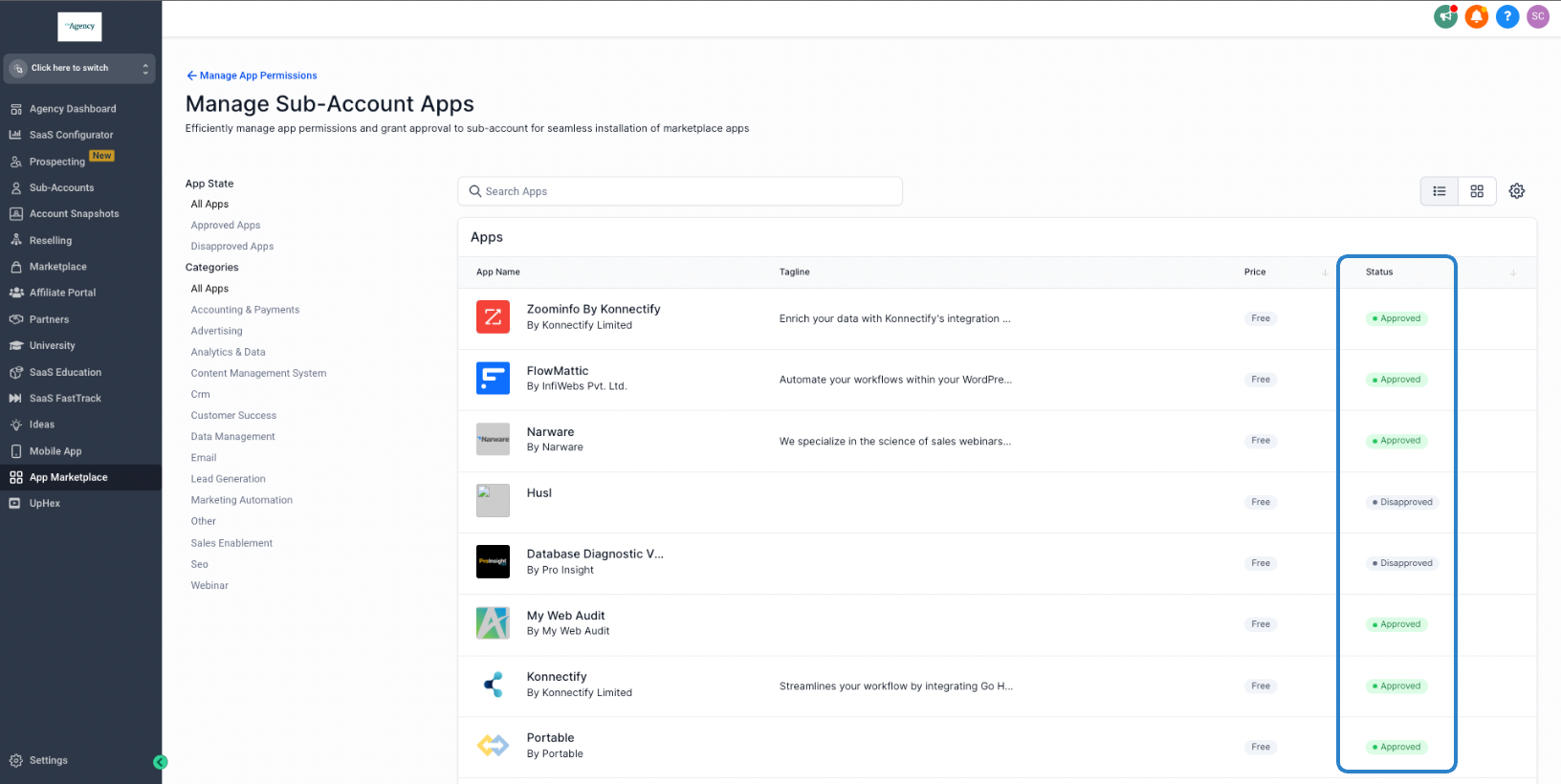Click the FlowMattic app icon
The image size is (1561, 784).
point(493,378)
